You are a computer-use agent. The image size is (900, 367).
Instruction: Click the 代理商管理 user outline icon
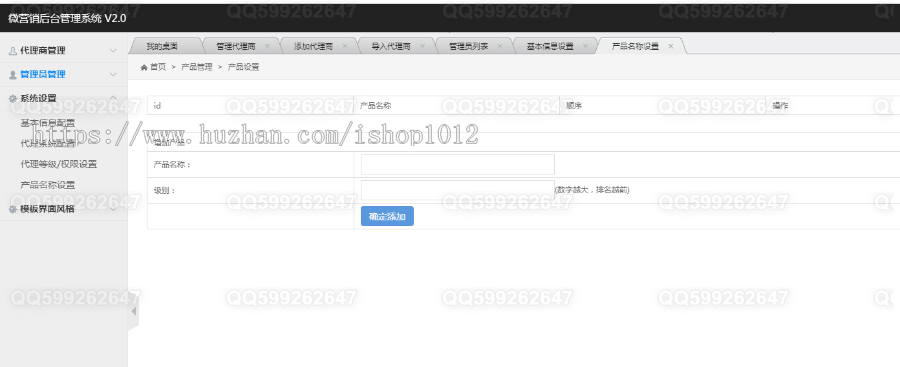pos(13,51)
